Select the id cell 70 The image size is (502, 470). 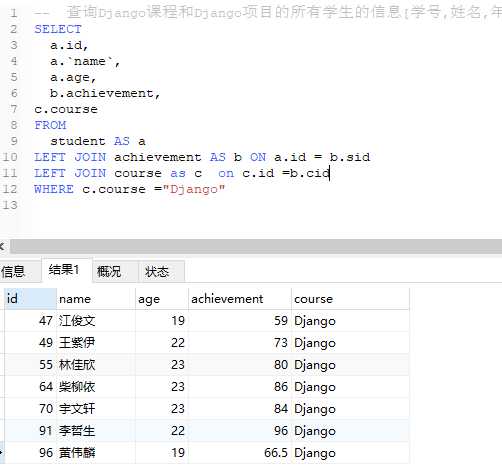coord(30,409)
